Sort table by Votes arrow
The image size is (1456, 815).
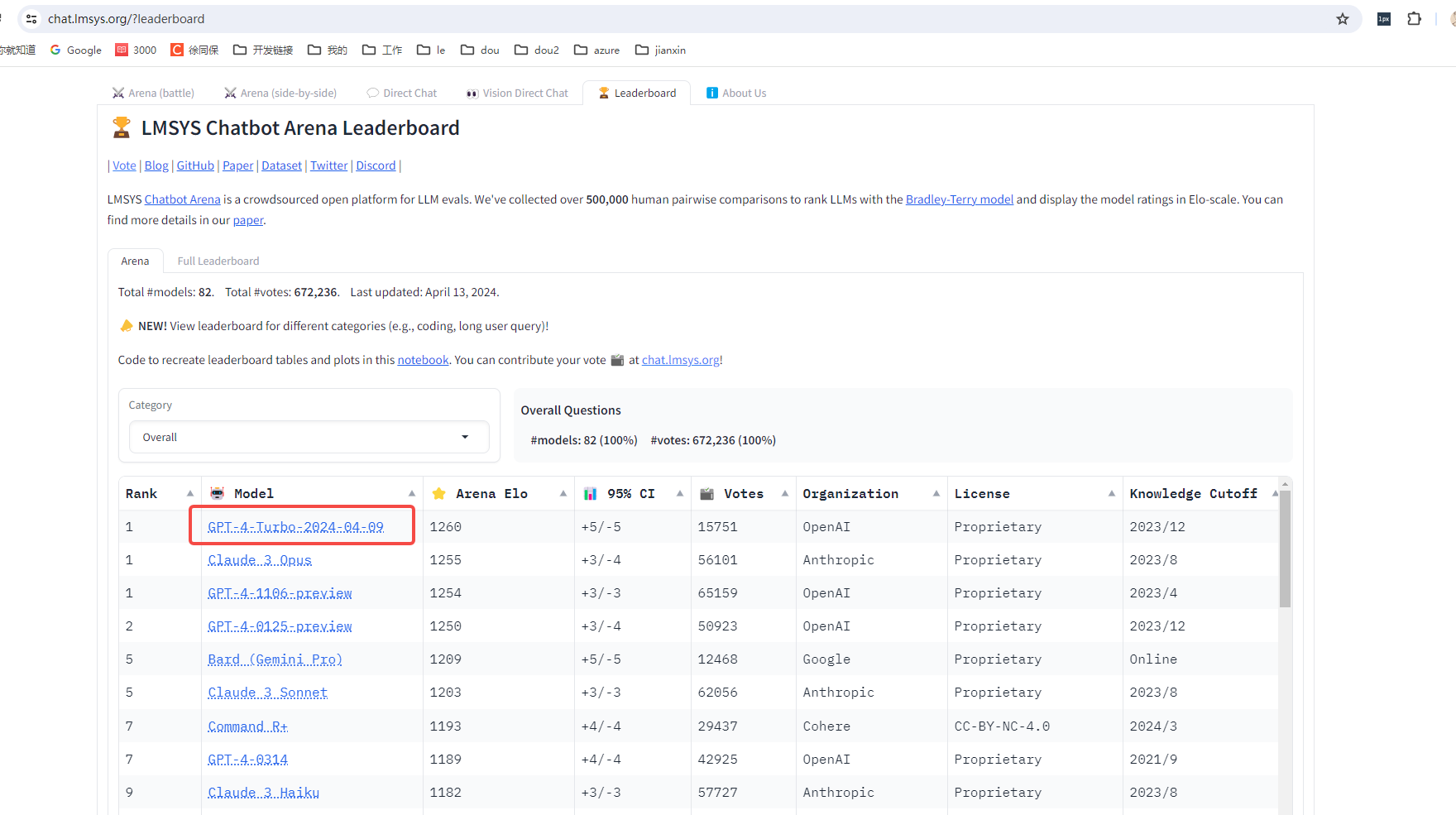(785, 494)
